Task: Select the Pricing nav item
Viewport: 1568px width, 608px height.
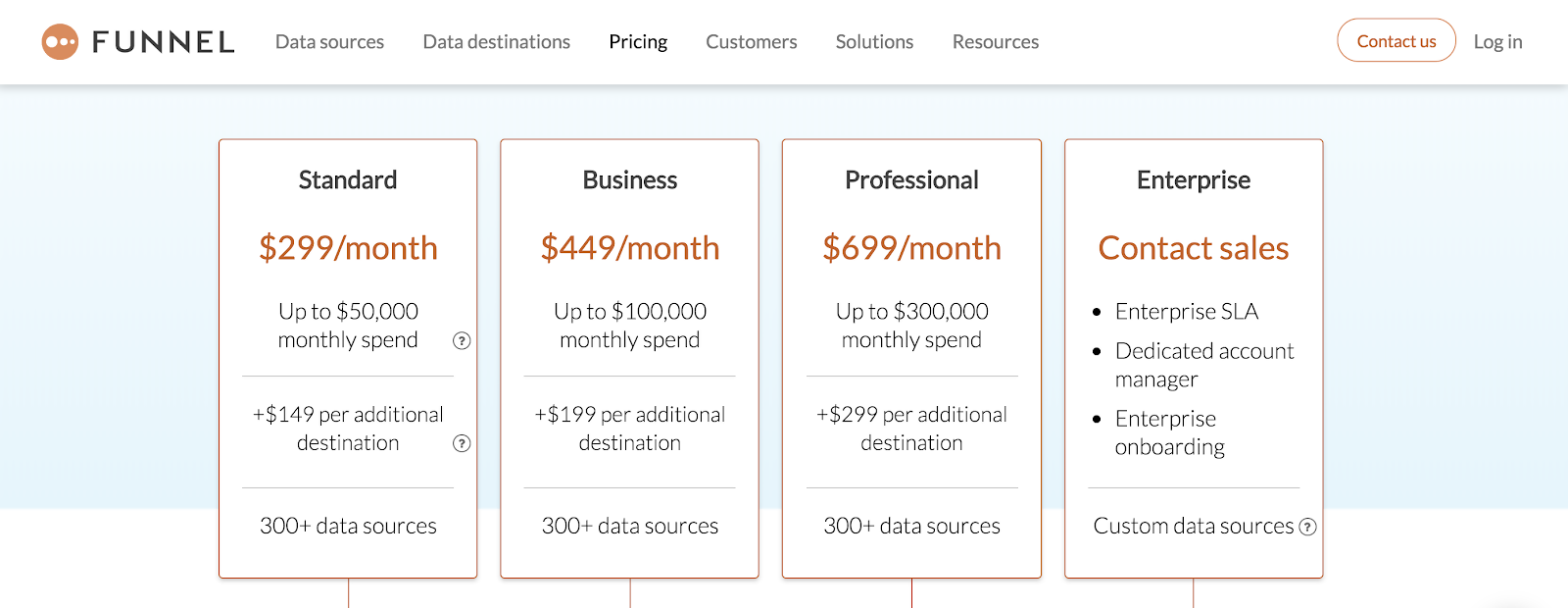Action: [x=638, y=41]
